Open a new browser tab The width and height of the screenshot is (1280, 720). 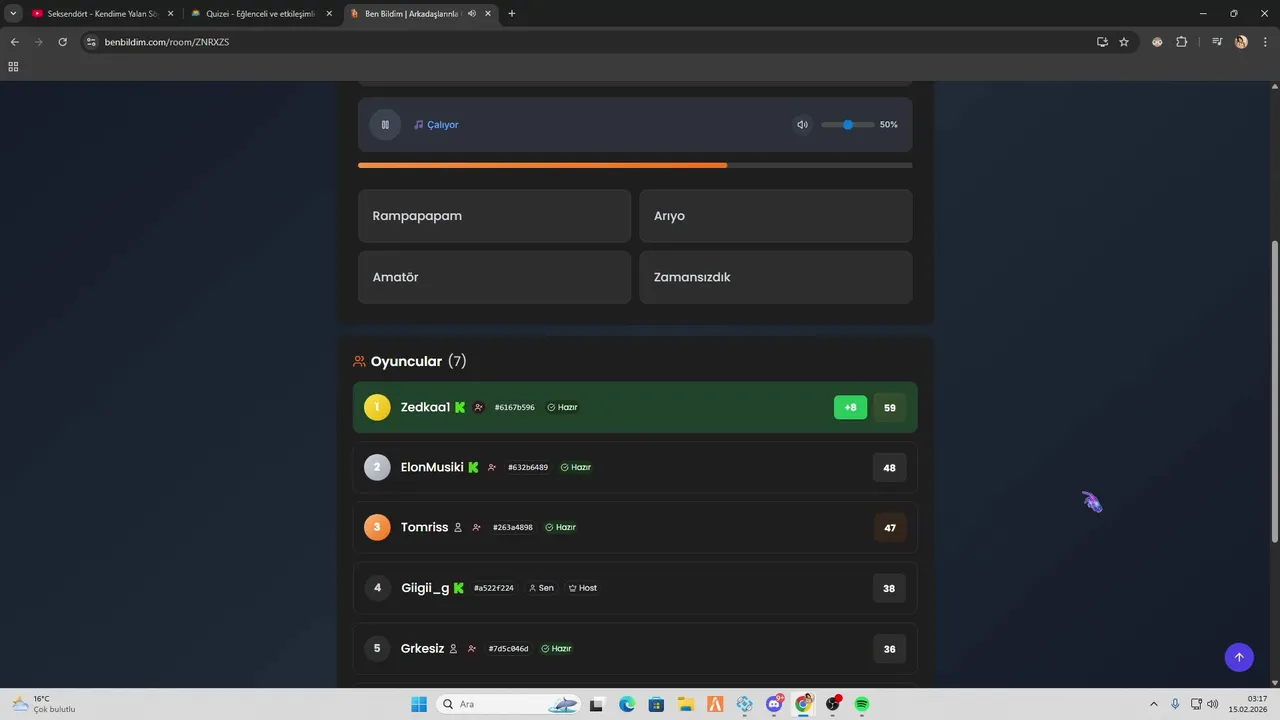(512, 14)
